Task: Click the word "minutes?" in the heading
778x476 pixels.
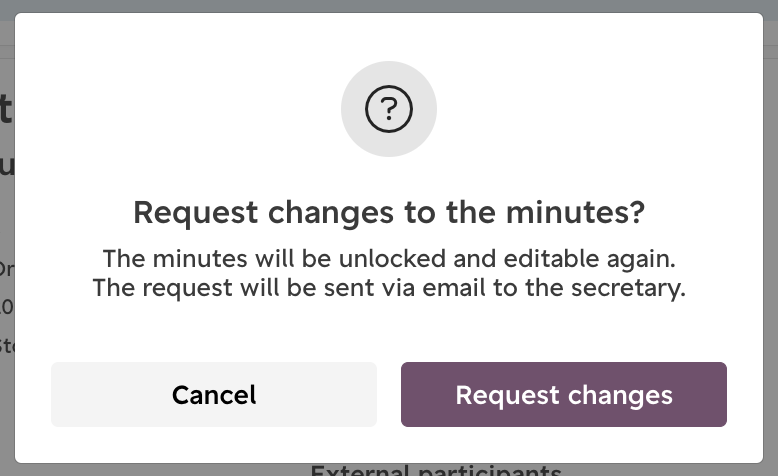Action: [576, 212]
